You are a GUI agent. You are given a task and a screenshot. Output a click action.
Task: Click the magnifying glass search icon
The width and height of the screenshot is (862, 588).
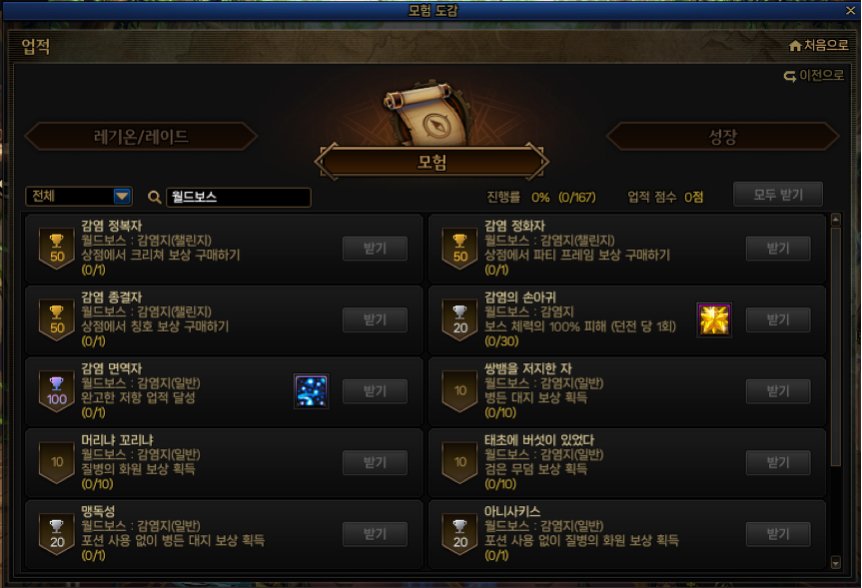pos(154,197)
